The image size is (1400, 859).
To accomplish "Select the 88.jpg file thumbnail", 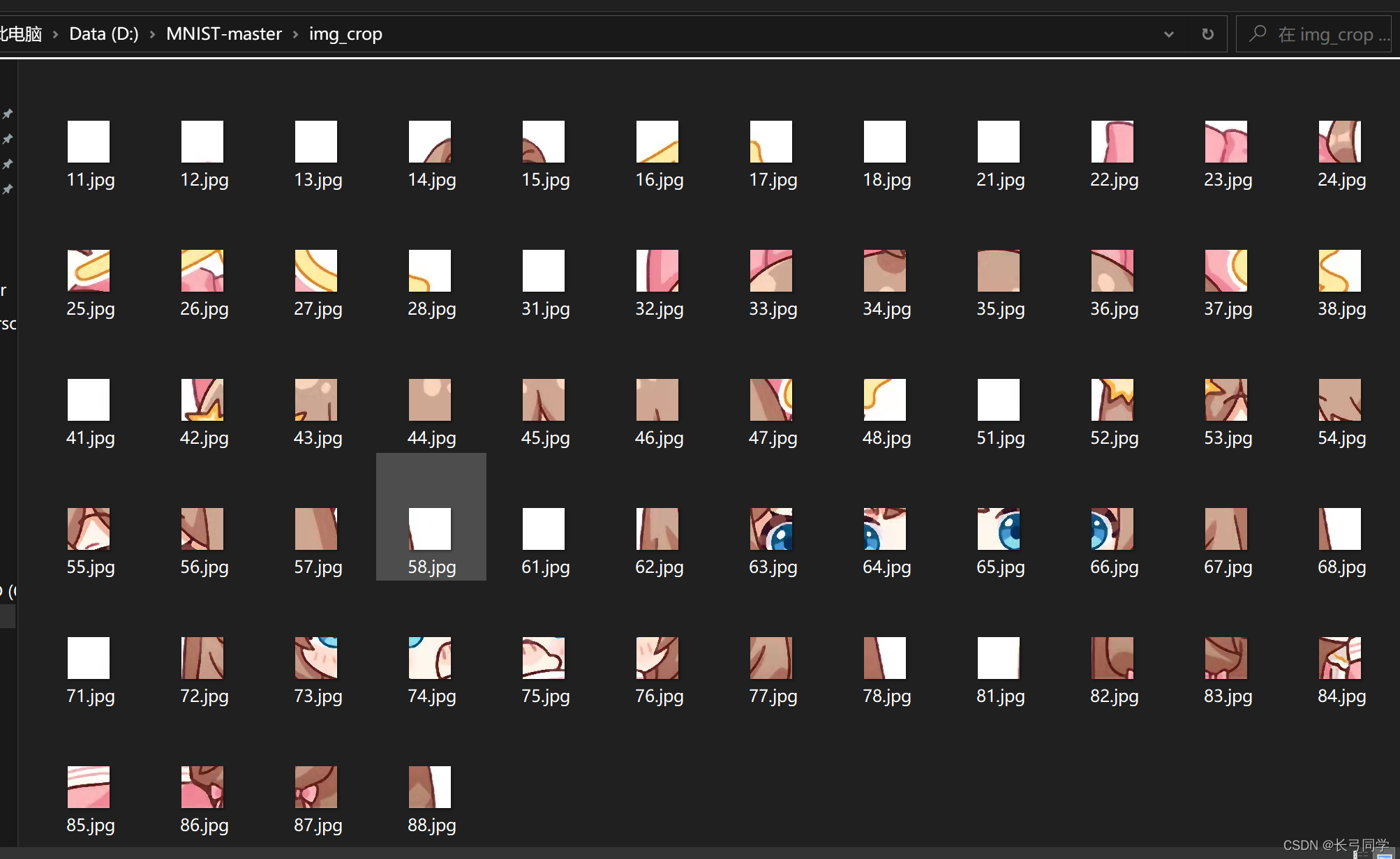I will [430, 787].
